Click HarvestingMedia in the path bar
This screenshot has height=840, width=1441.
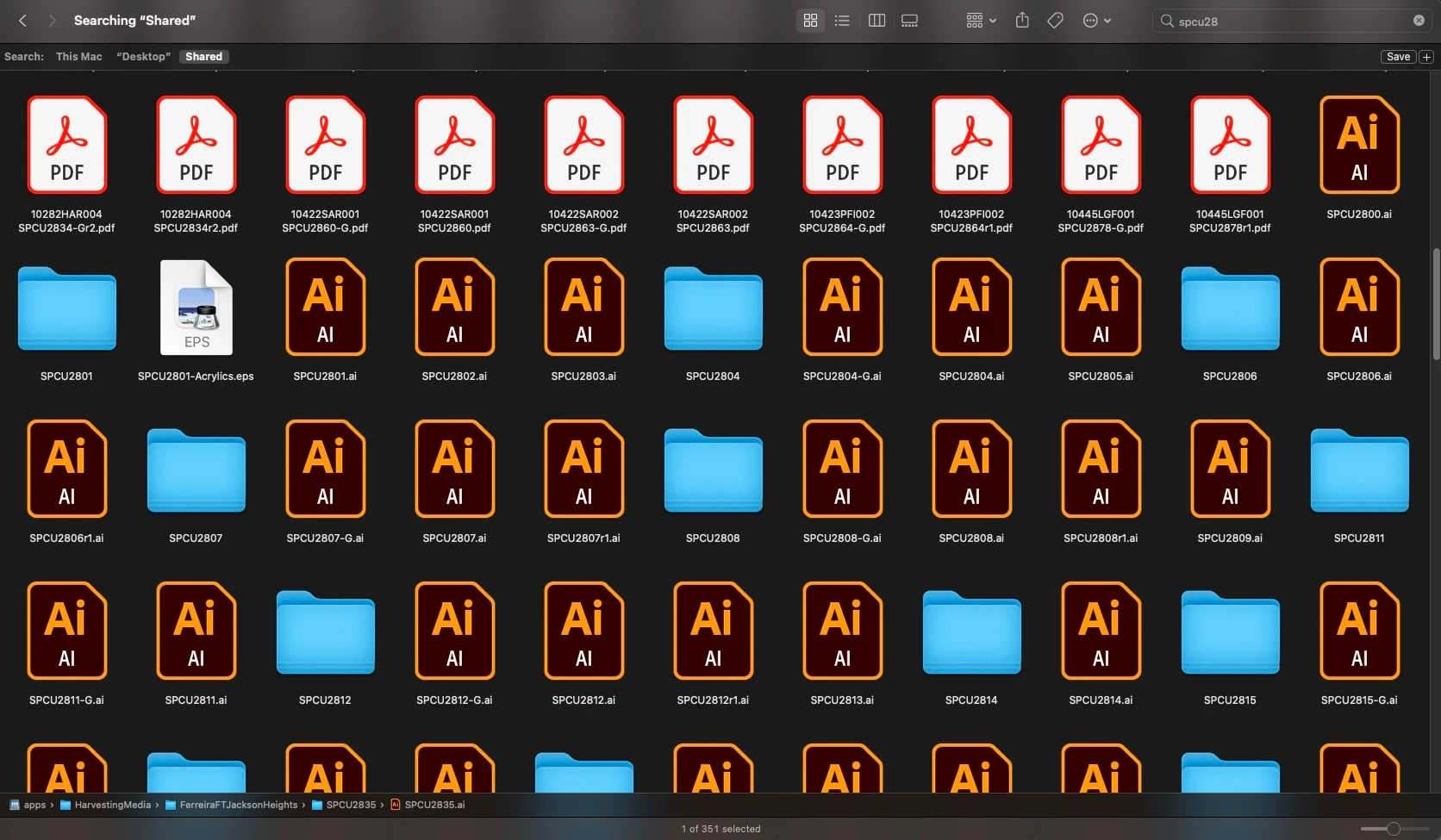click(x=105, y=805)
